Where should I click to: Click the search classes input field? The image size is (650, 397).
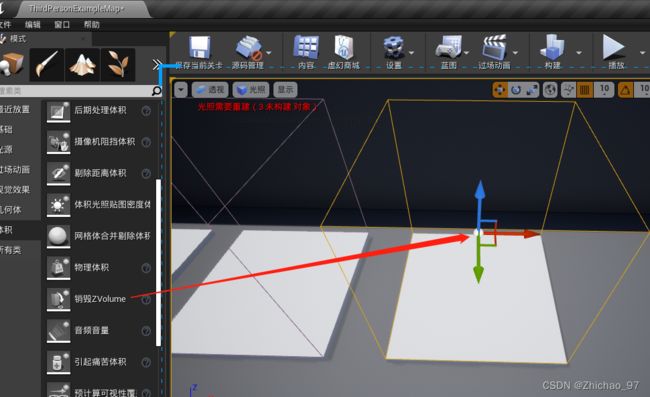[75, 91]
